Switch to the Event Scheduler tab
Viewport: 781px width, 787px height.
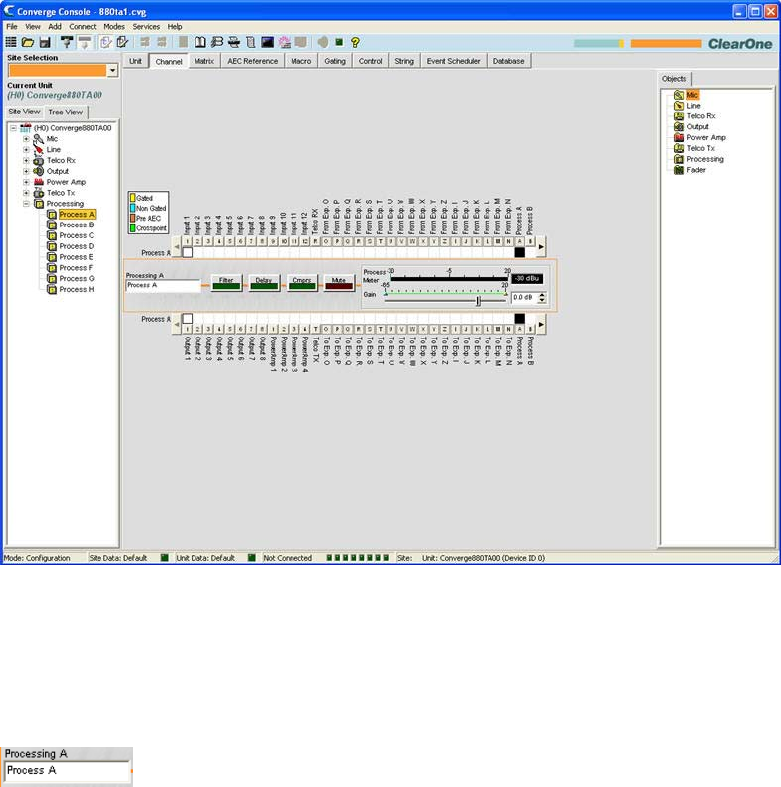(453, 61)
